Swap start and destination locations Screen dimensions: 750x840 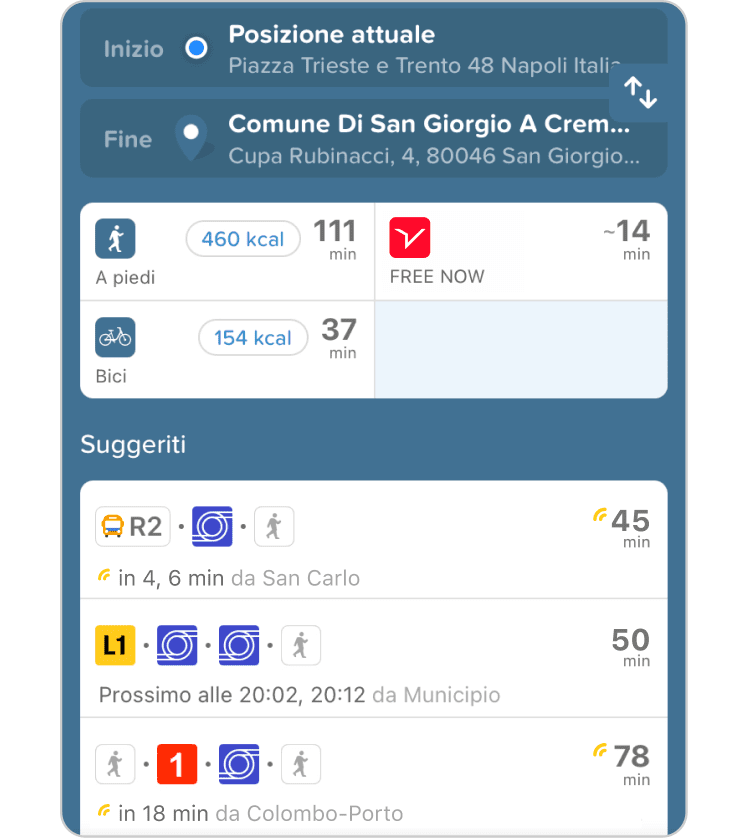tap(640, 93)
